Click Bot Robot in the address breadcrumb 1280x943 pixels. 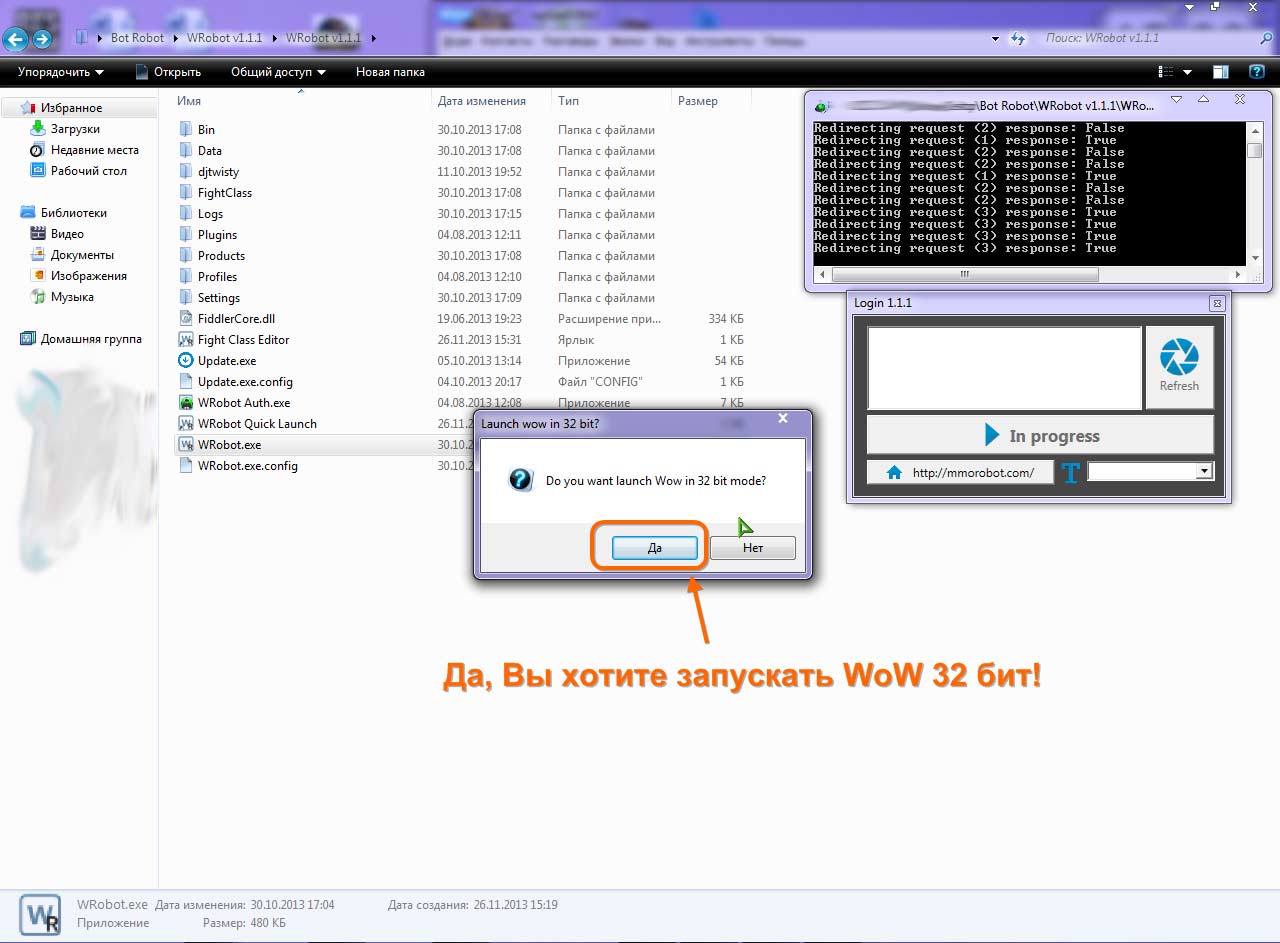(138, 38)
